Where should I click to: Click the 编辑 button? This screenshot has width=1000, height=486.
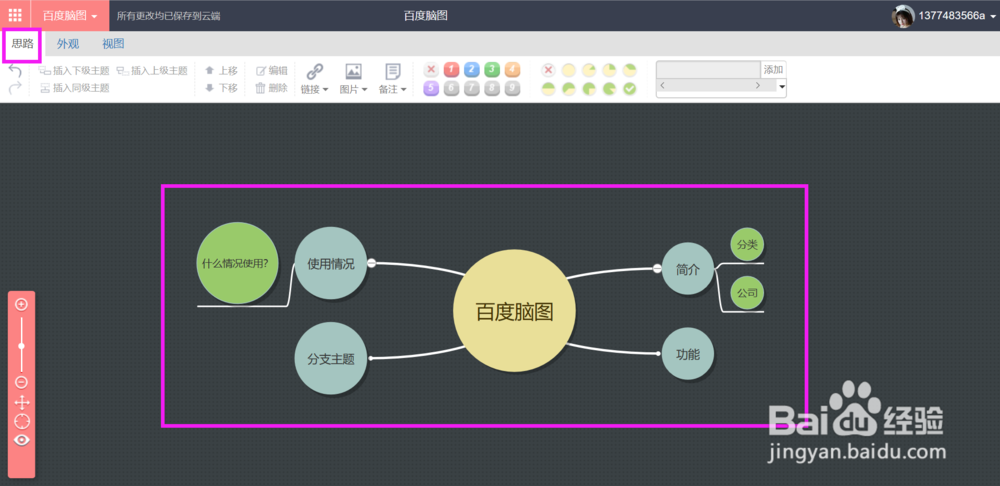(272, 71)
